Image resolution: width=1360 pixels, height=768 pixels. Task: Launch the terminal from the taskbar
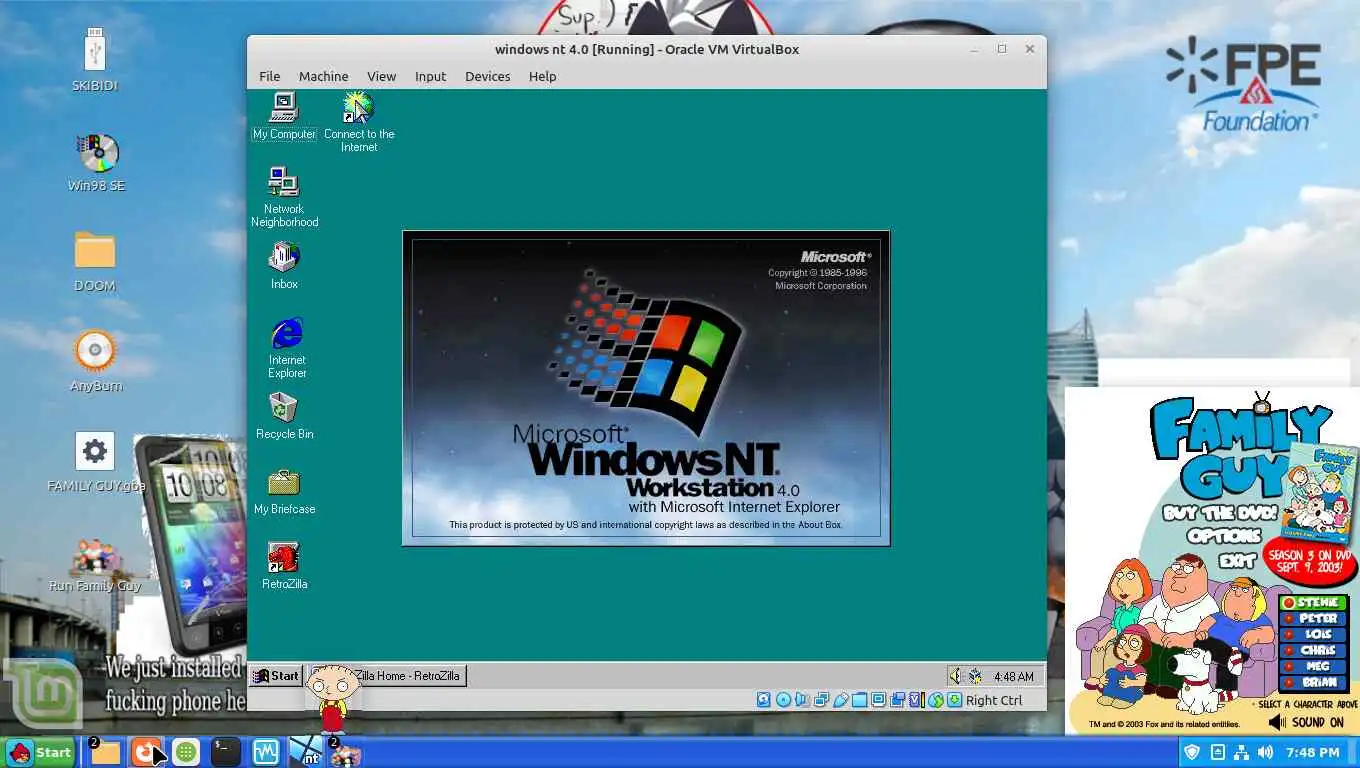pyautogui.click(x=225, y=752)
